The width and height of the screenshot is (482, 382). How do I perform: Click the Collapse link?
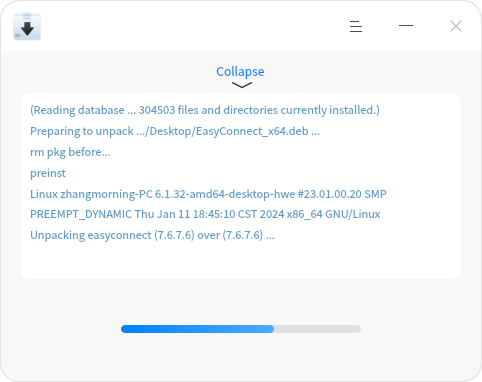pyautogui.click(x=240, y=72)
